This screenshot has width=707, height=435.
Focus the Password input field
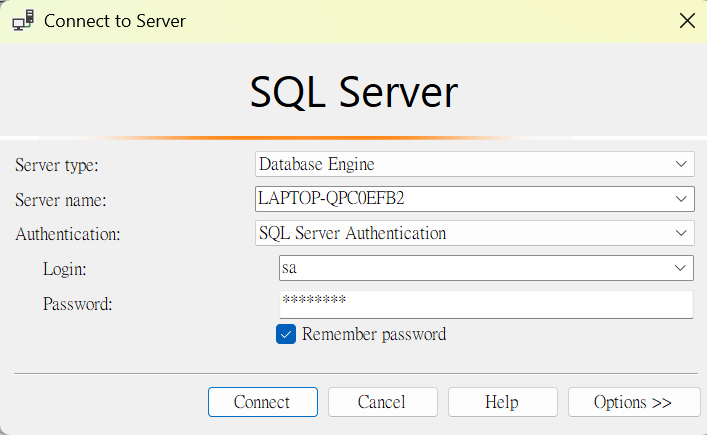point(485,303)
